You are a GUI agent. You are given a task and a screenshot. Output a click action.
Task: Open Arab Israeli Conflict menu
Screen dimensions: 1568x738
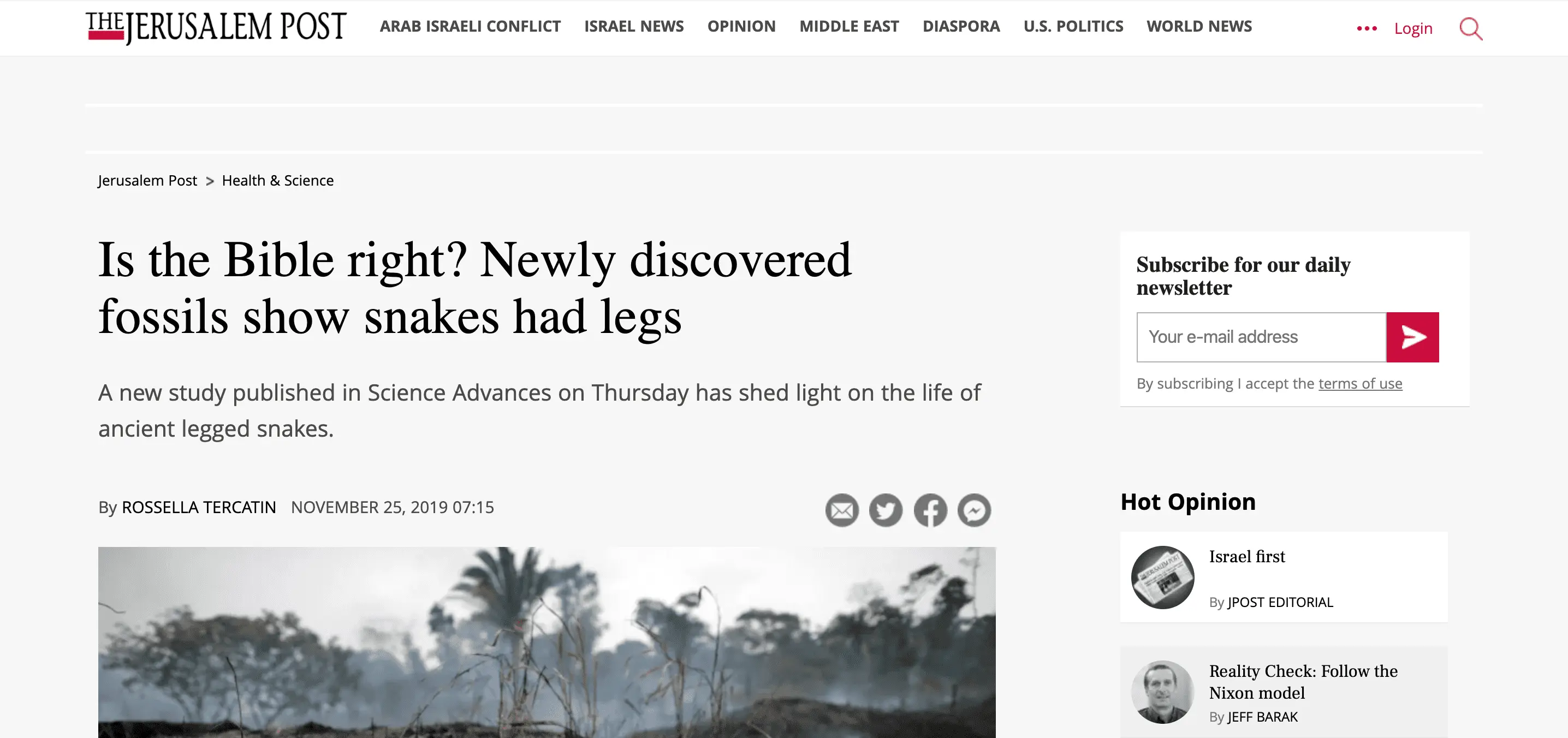point(470,27)
